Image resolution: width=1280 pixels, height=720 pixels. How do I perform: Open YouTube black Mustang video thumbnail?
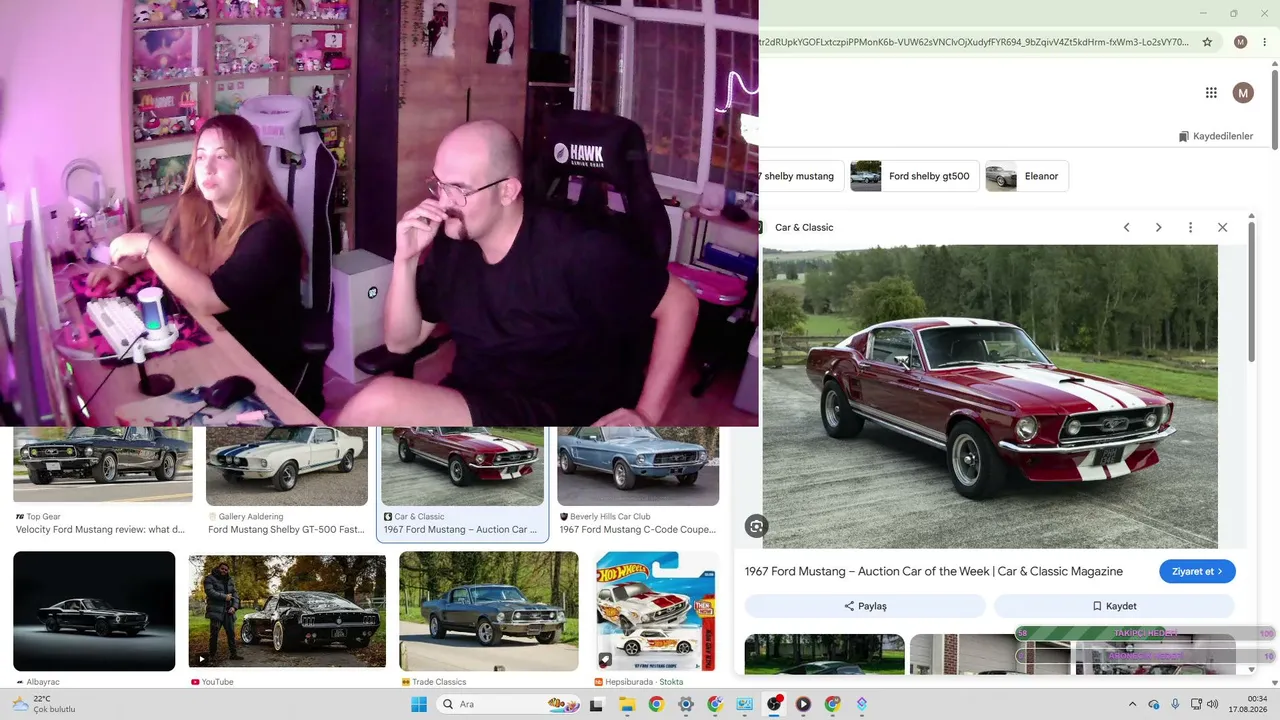click(x=287, y=611)
